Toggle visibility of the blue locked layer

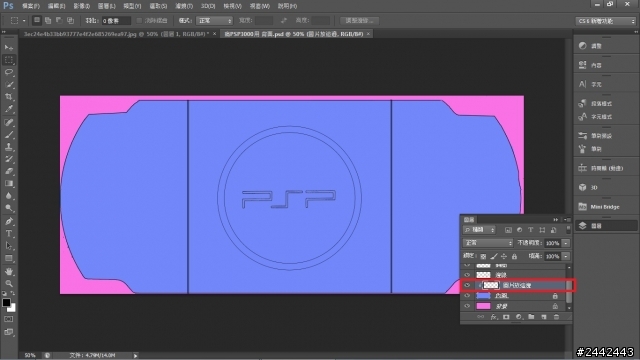click(x=467, y=296)
